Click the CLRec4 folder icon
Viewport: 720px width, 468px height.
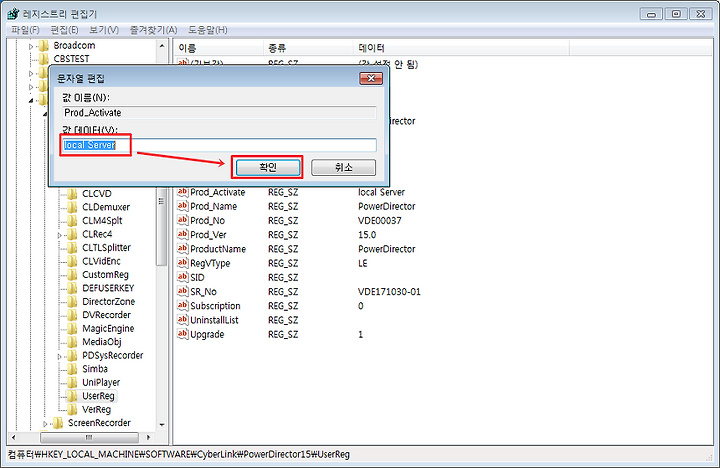coord(72,234)
